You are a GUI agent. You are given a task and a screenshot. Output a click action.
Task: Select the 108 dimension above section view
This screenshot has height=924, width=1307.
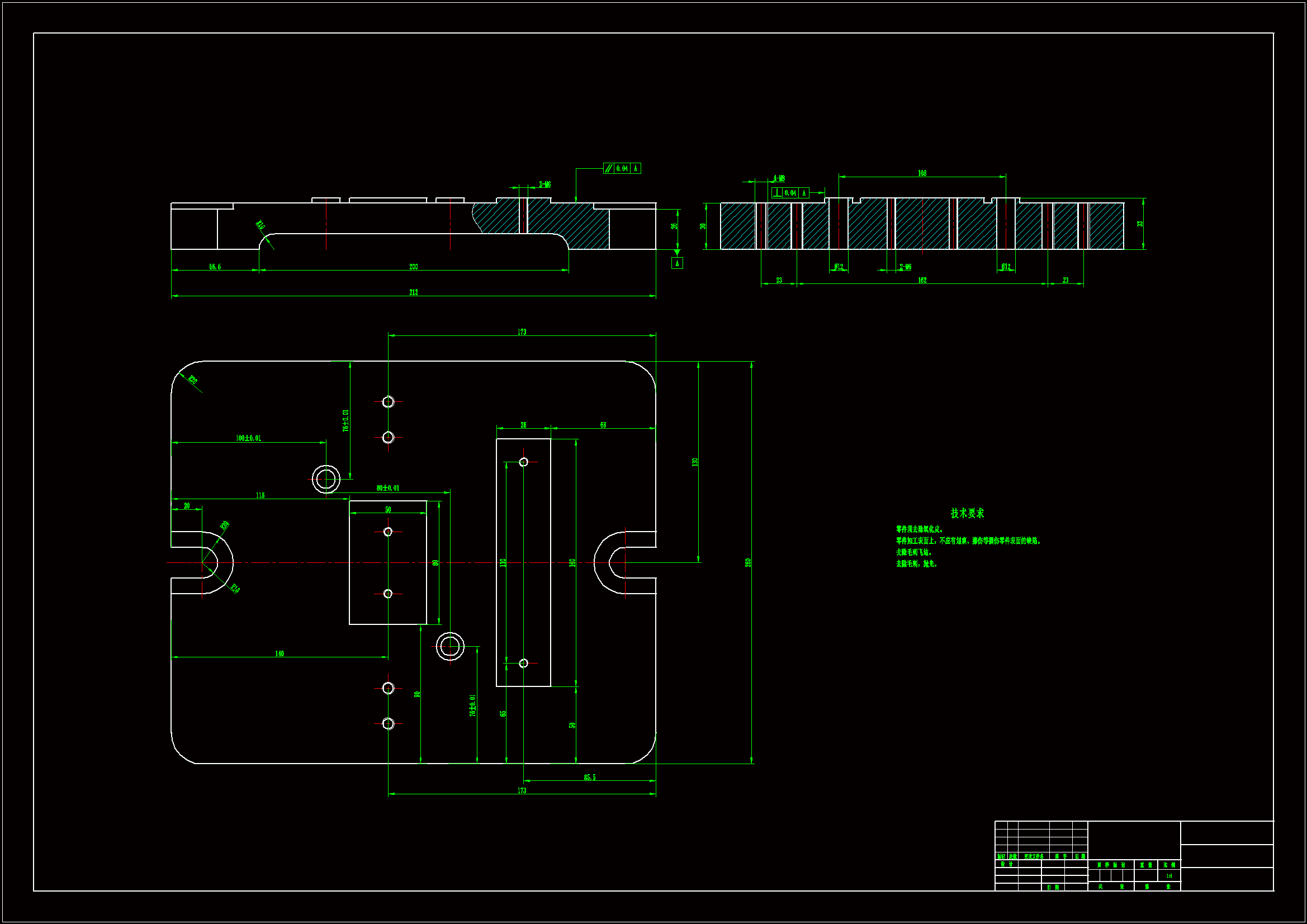tap(922, 173)
